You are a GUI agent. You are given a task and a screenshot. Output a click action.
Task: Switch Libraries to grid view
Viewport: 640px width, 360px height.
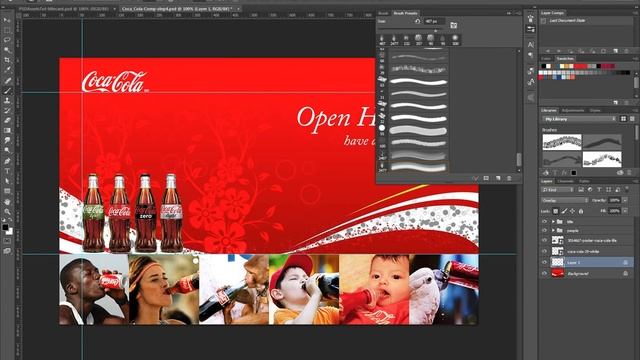tap(623, 119)
